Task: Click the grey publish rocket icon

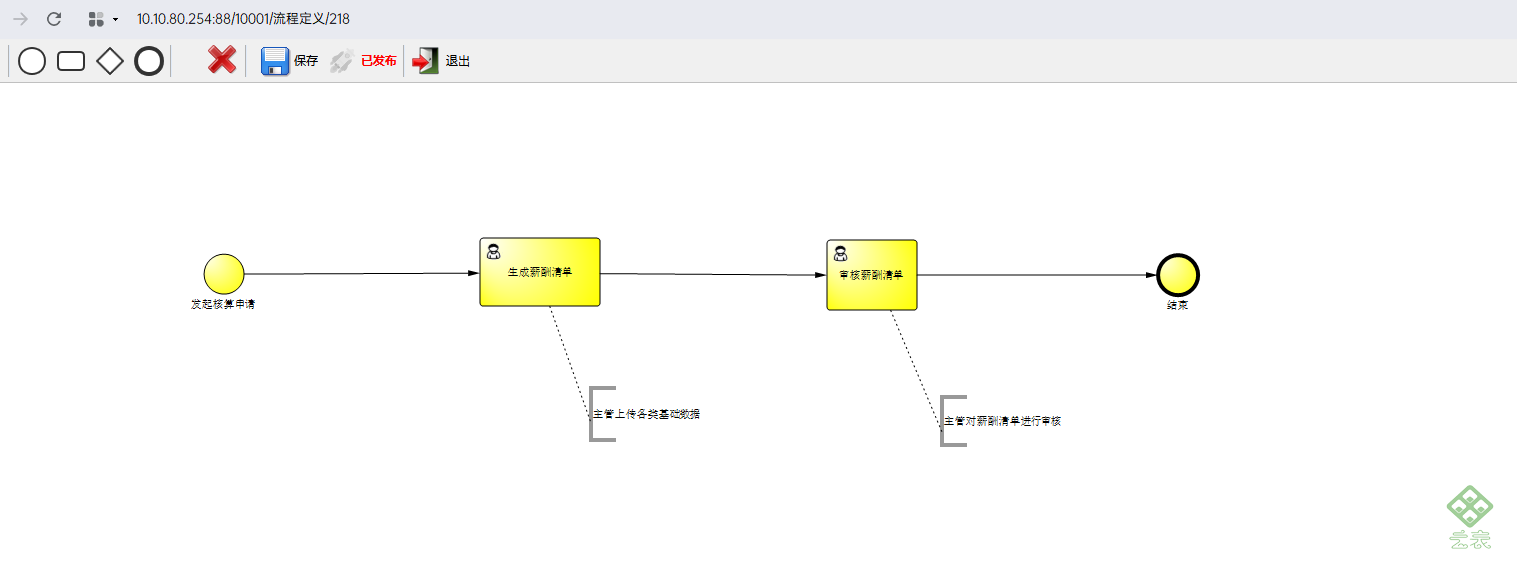Action: pyautogui.click(x=342, y=61)
